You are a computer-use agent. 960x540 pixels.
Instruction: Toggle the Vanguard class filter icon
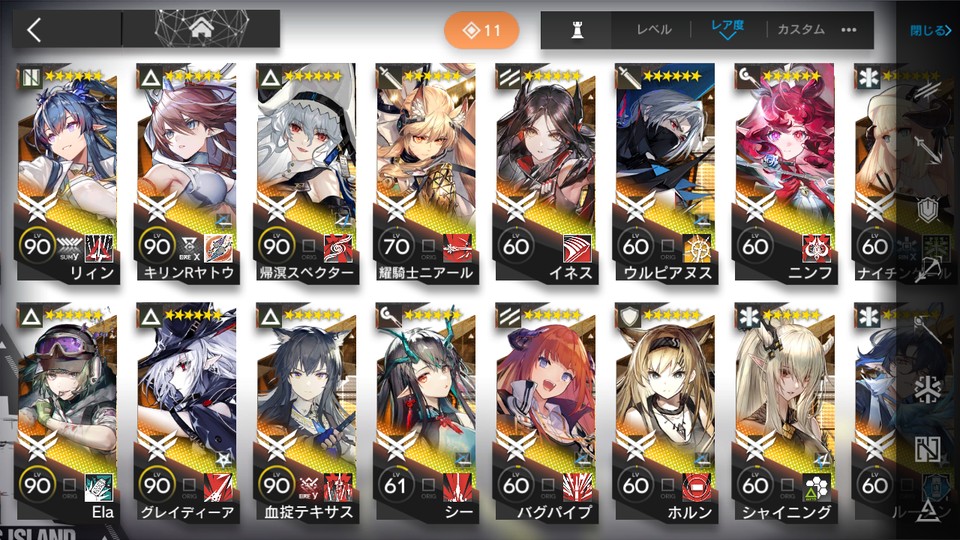928,92
